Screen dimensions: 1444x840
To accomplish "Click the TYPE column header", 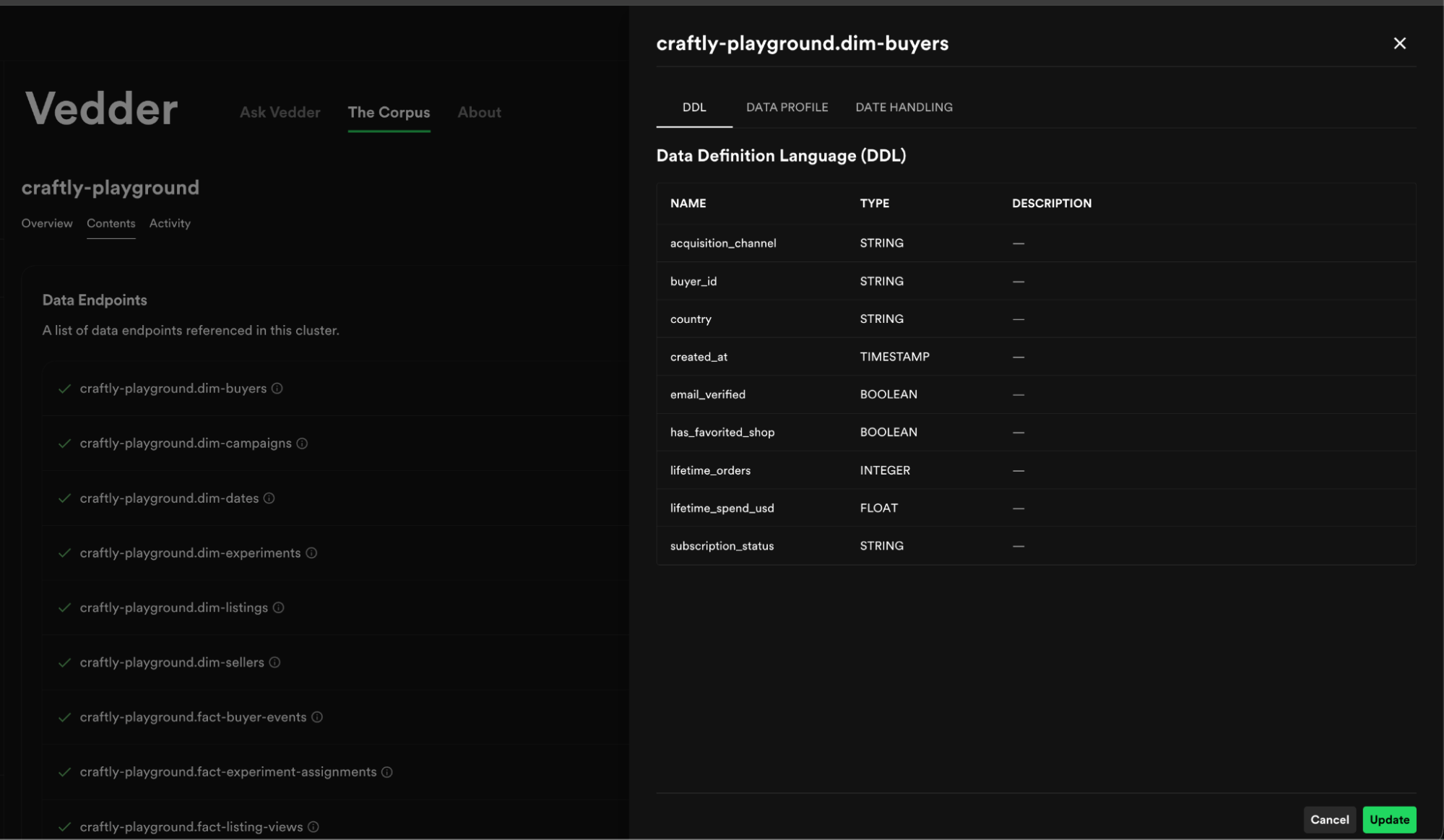I will [874, 204].
